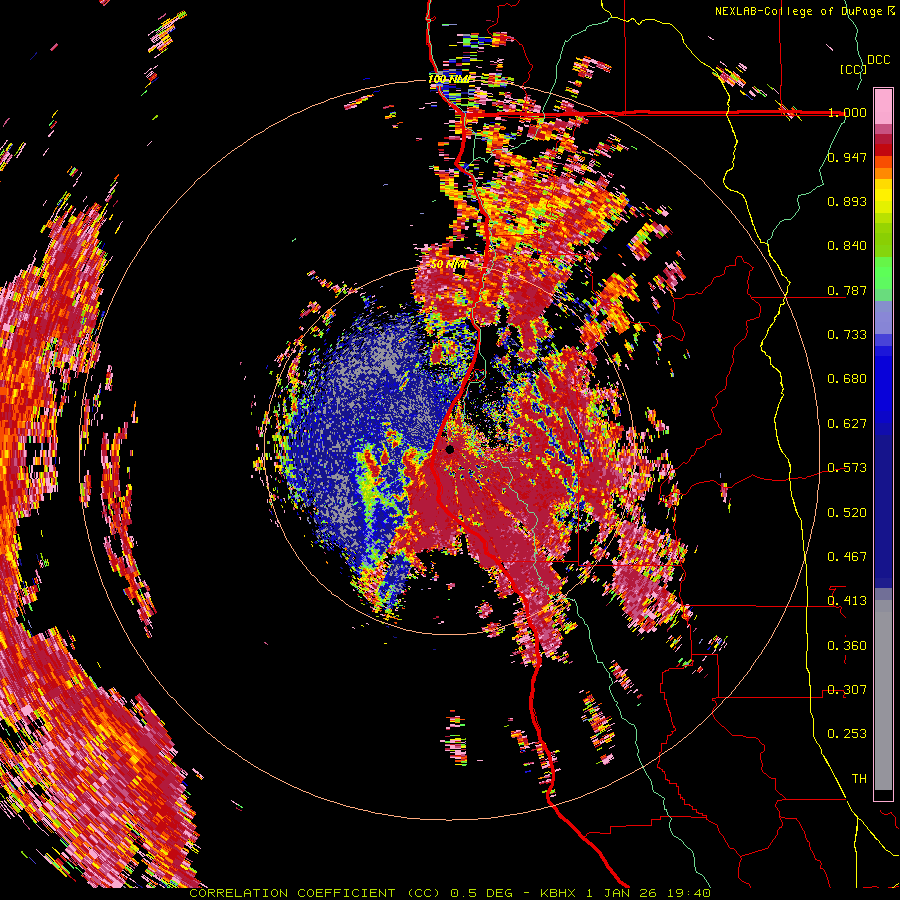Click the 0.787 legend value

(847, 290)
